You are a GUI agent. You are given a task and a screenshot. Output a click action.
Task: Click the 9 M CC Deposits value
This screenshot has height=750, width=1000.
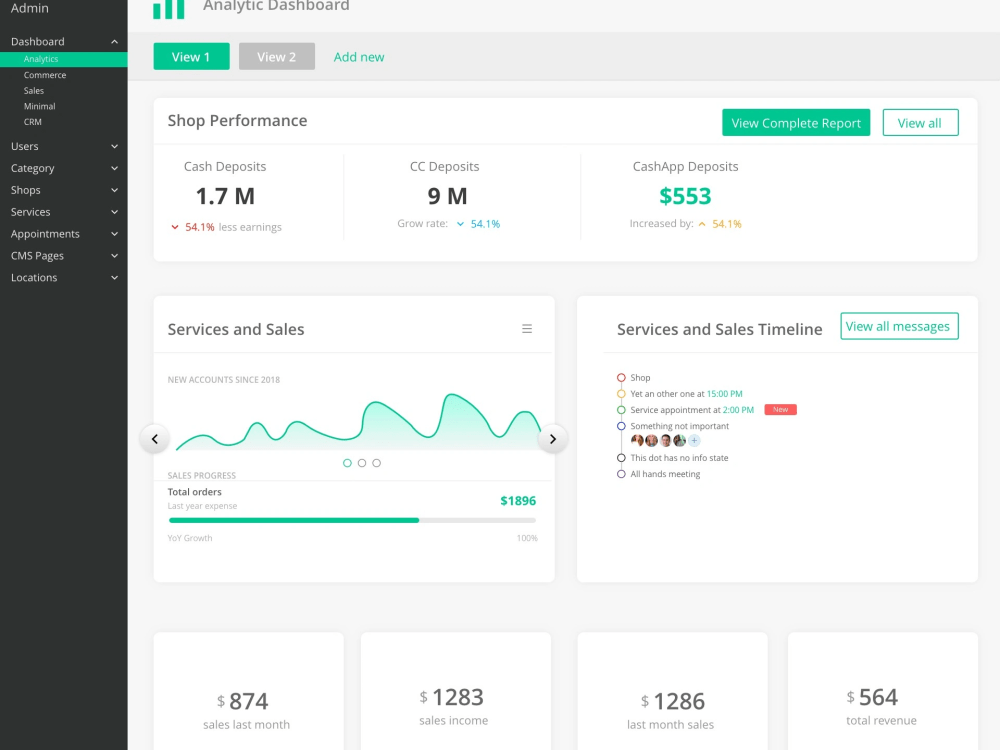pyautogui.click(x=447, y=196)
